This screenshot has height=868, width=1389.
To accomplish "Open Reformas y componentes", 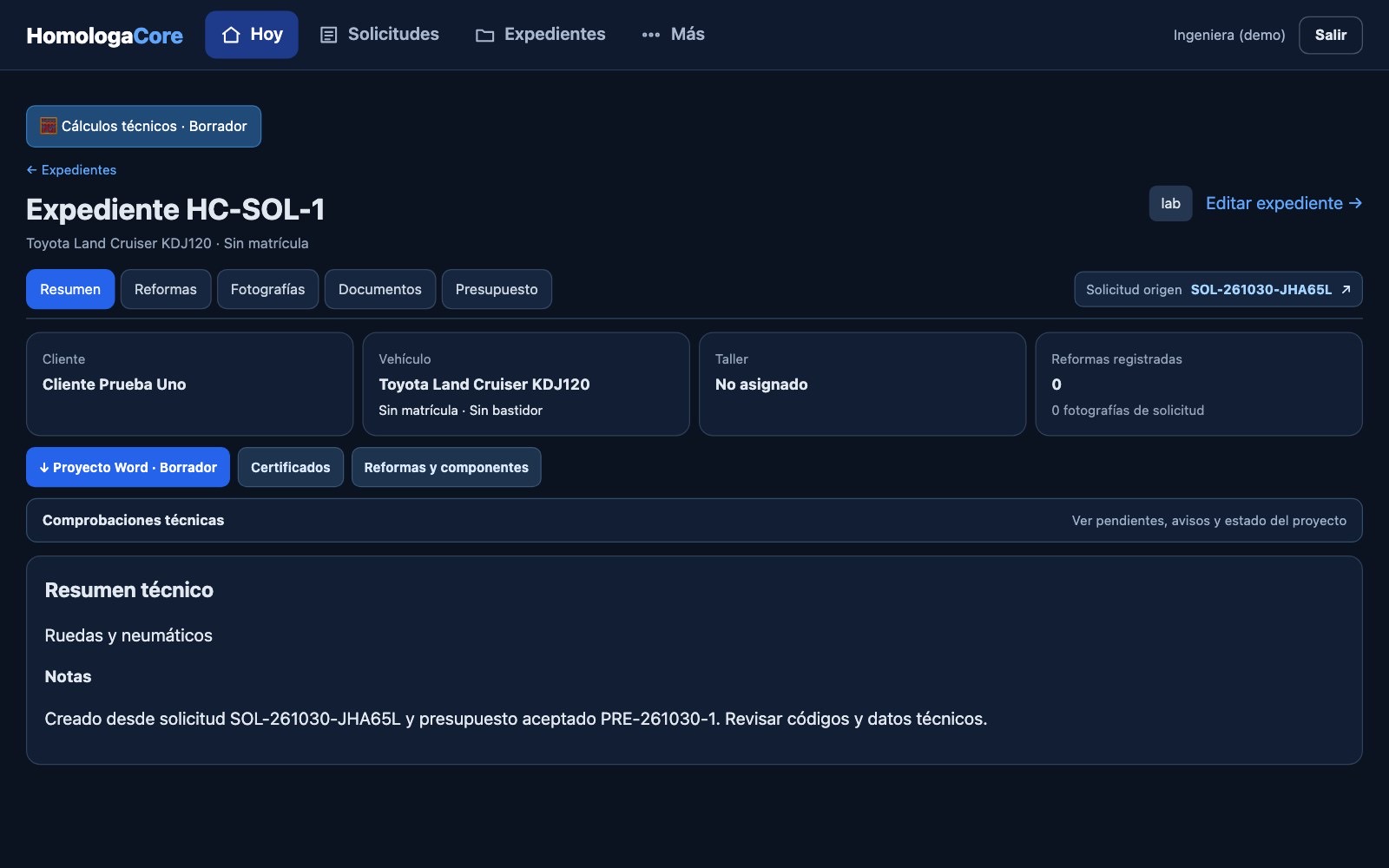I will (x=446, y=467).
